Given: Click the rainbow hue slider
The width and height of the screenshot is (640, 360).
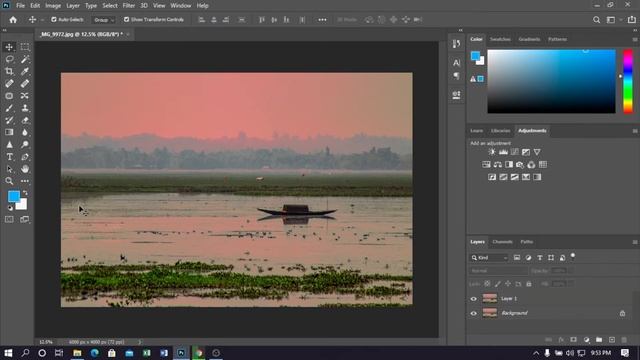Looking at the screenshot, I should coord(628,81).
